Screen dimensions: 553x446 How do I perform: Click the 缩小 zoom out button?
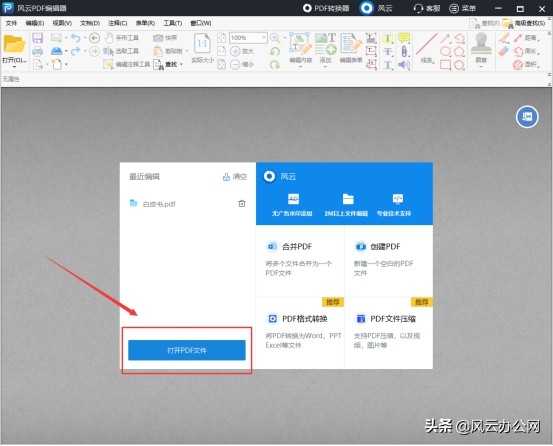pos(242,65)
